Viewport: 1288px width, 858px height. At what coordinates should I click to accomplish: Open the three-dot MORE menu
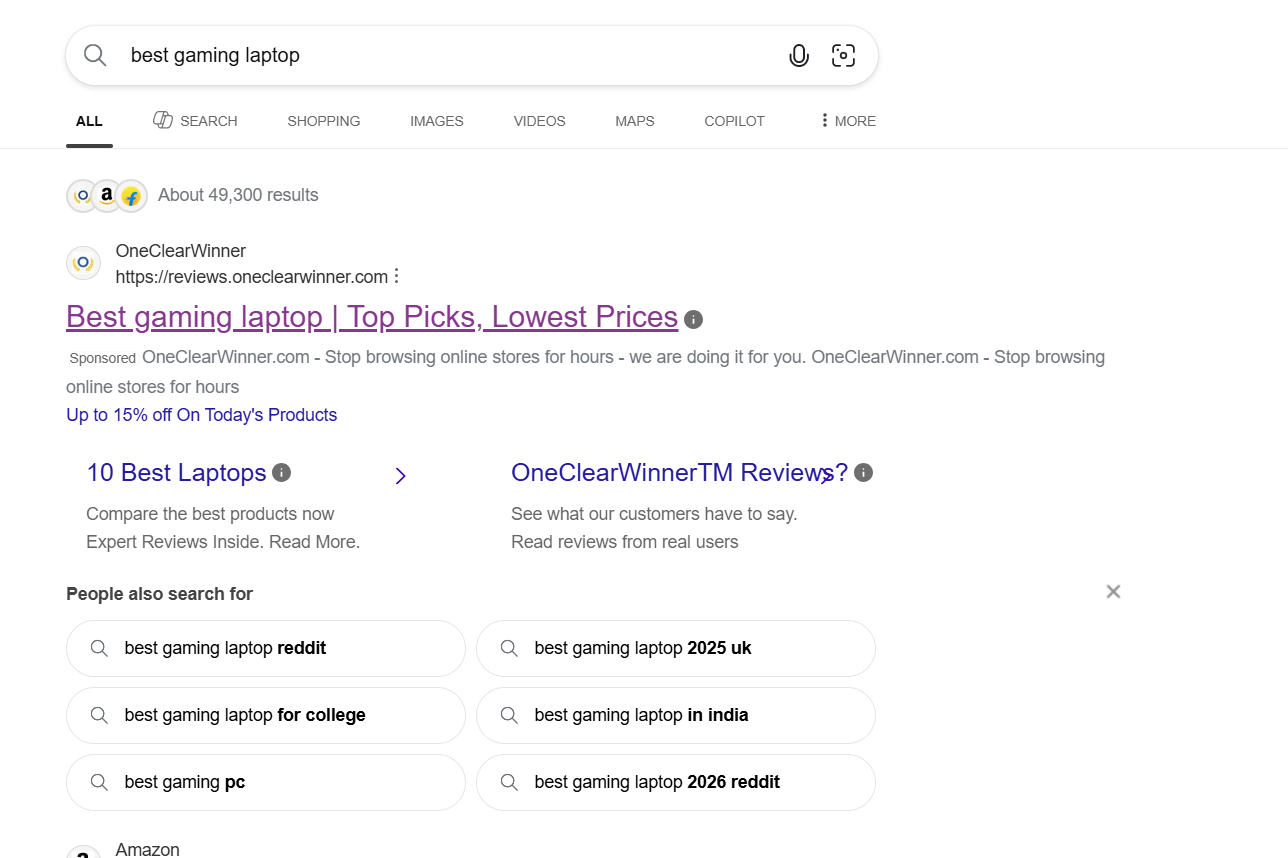point(848,121)
